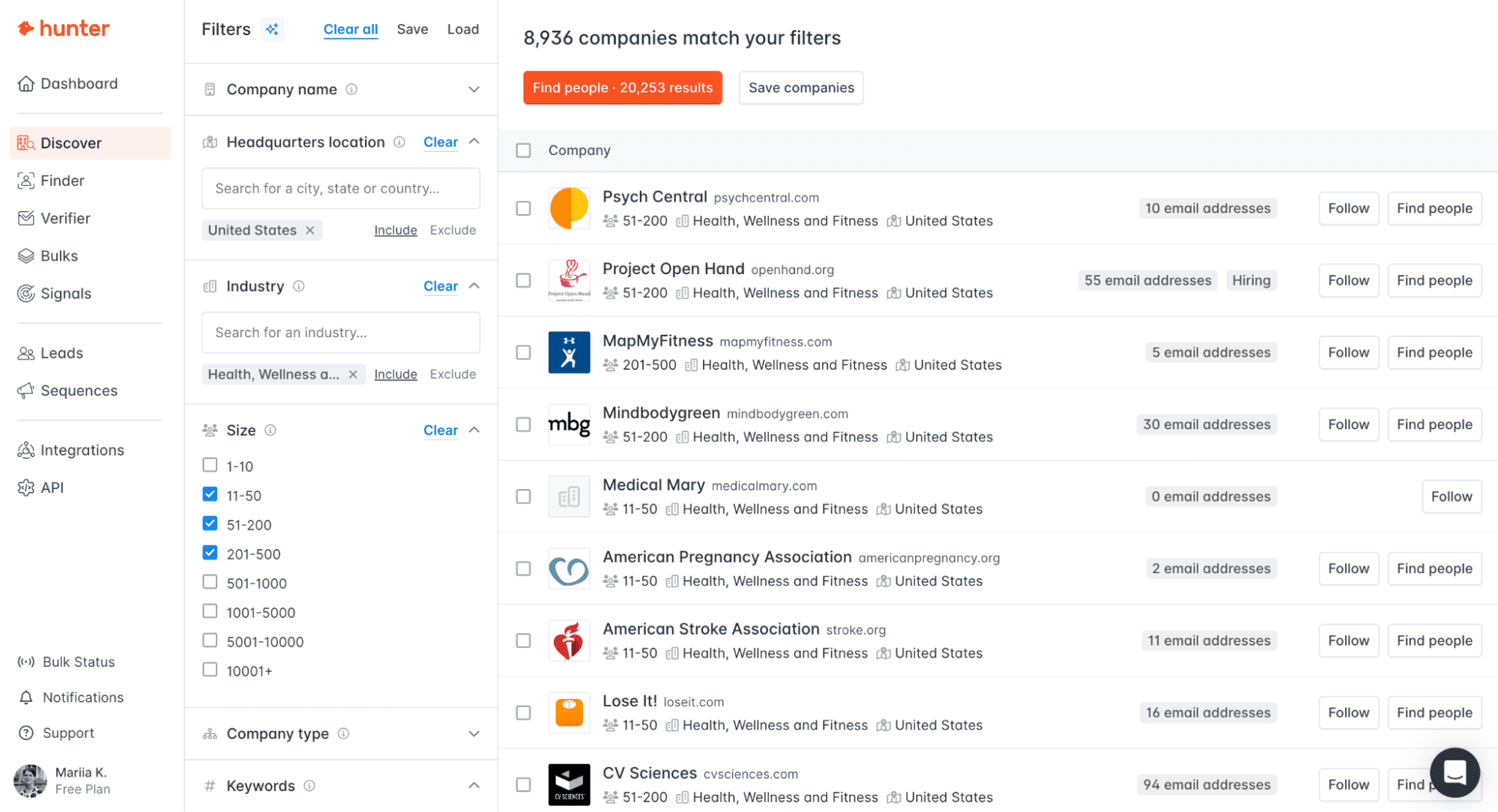Click the headquarters location search field

click(340, 188)
